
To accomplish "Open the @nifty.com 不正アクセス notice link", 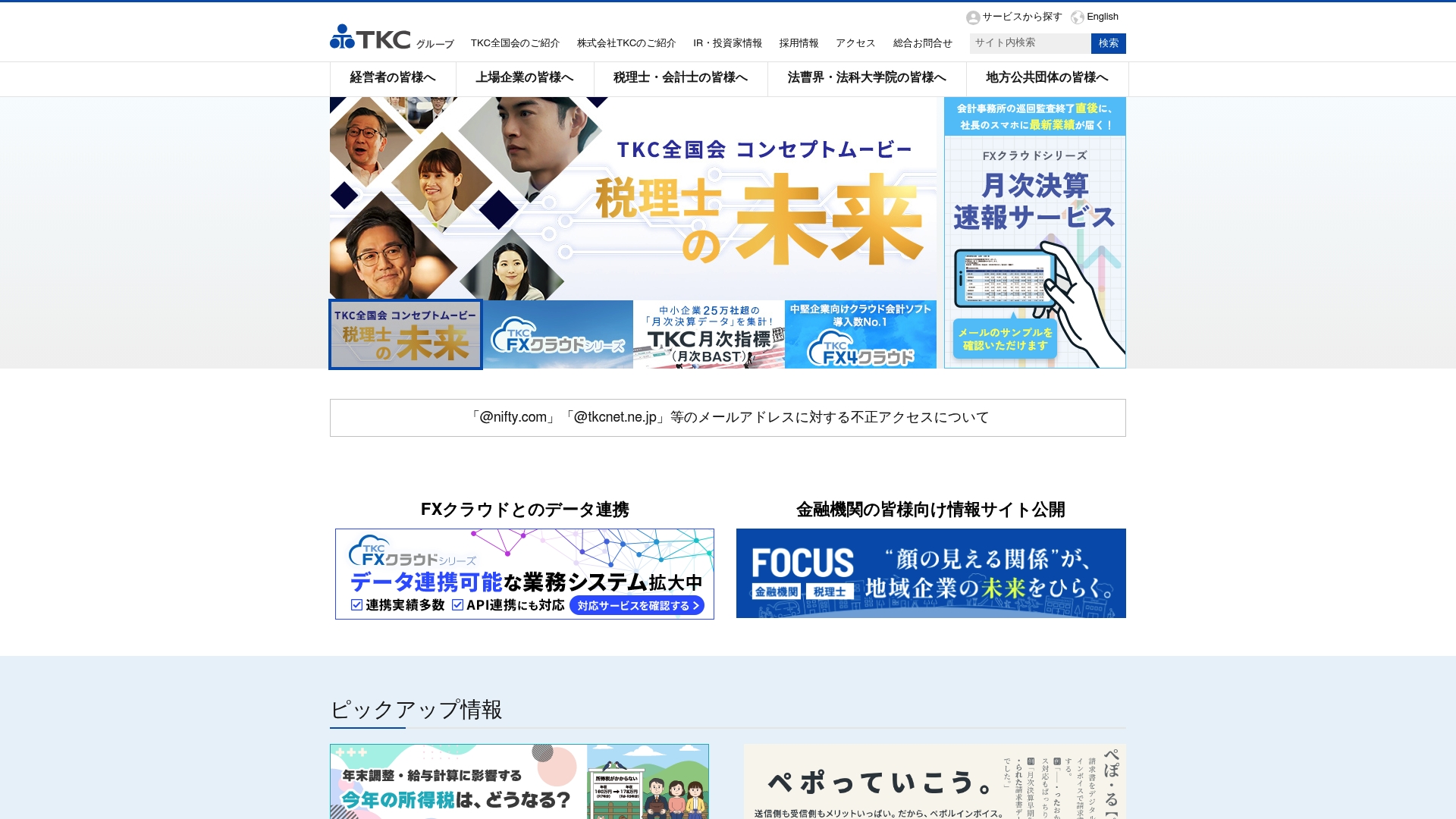I will [x=728, y=418].
